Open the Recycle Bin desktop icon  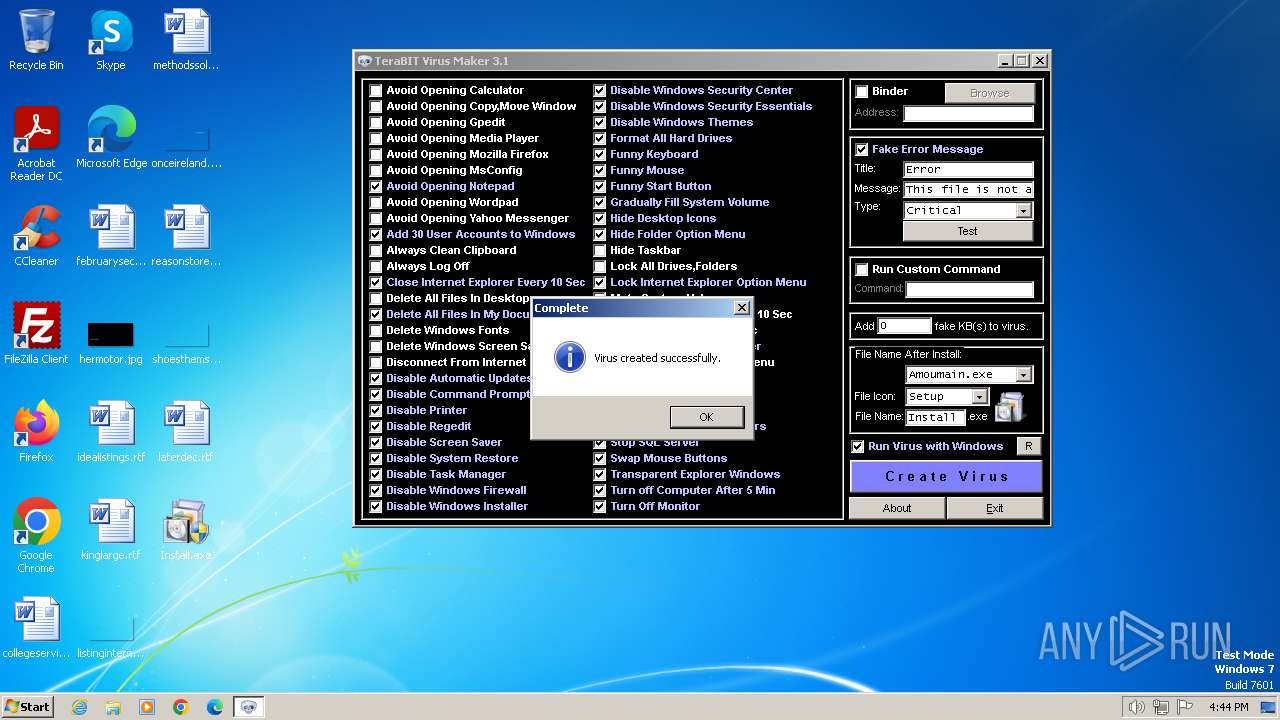point(36,40)
